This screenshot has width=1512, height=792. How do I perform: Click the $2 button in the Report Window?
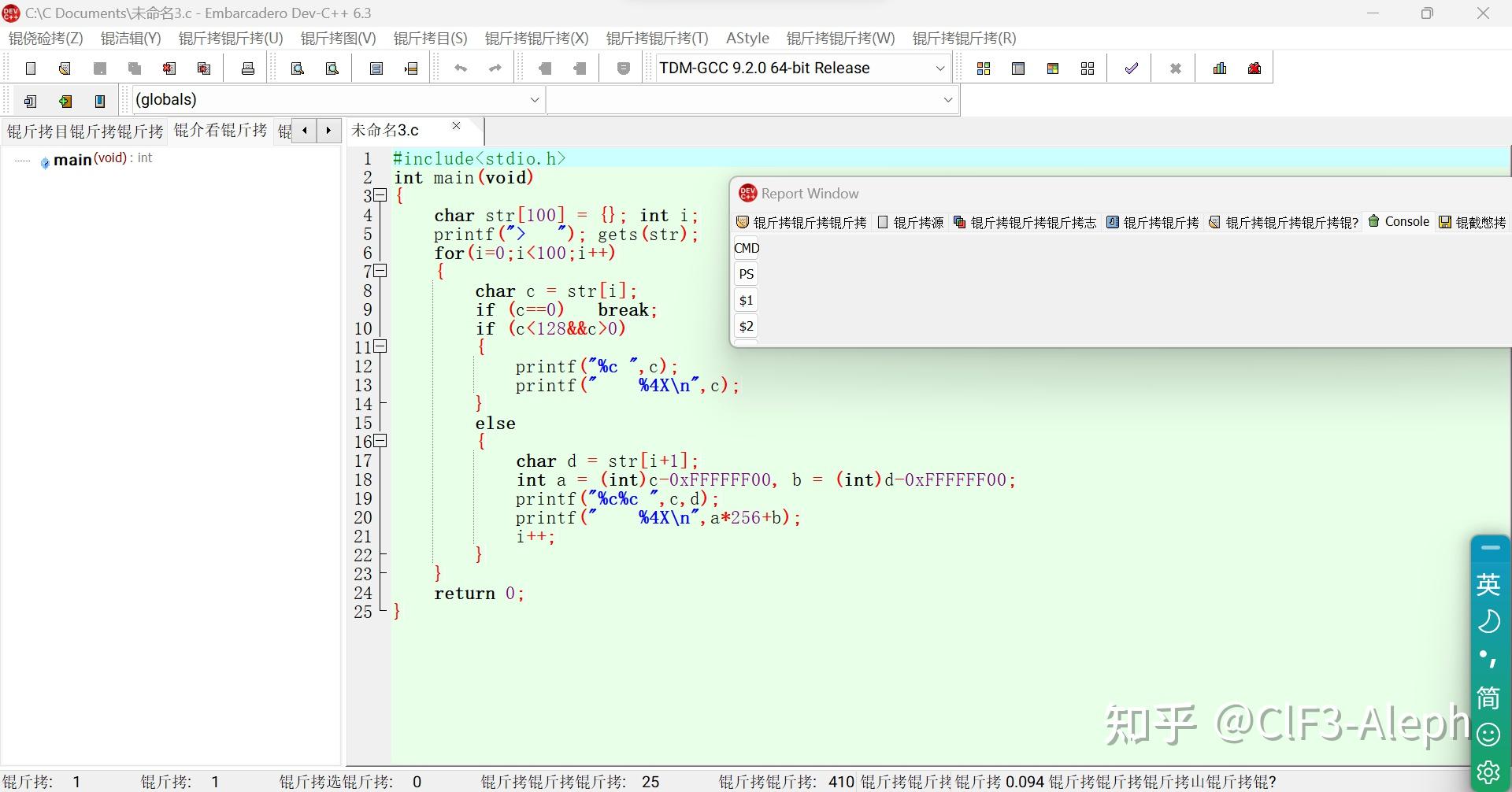pos(747,326)
